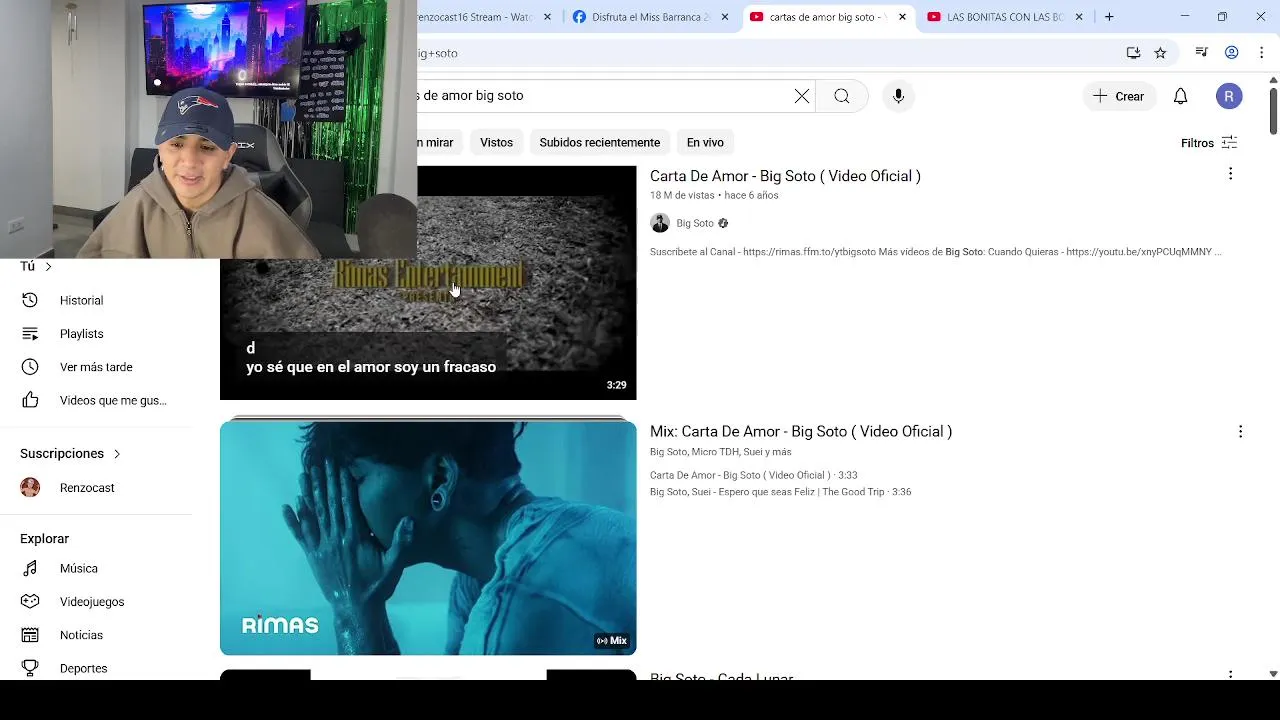
Task: Open the notifications bell
Action: point(1180,96)
